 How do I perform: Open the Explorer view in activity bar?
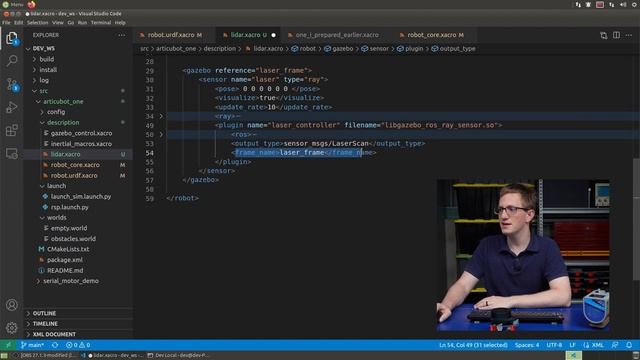pos(11,38)
